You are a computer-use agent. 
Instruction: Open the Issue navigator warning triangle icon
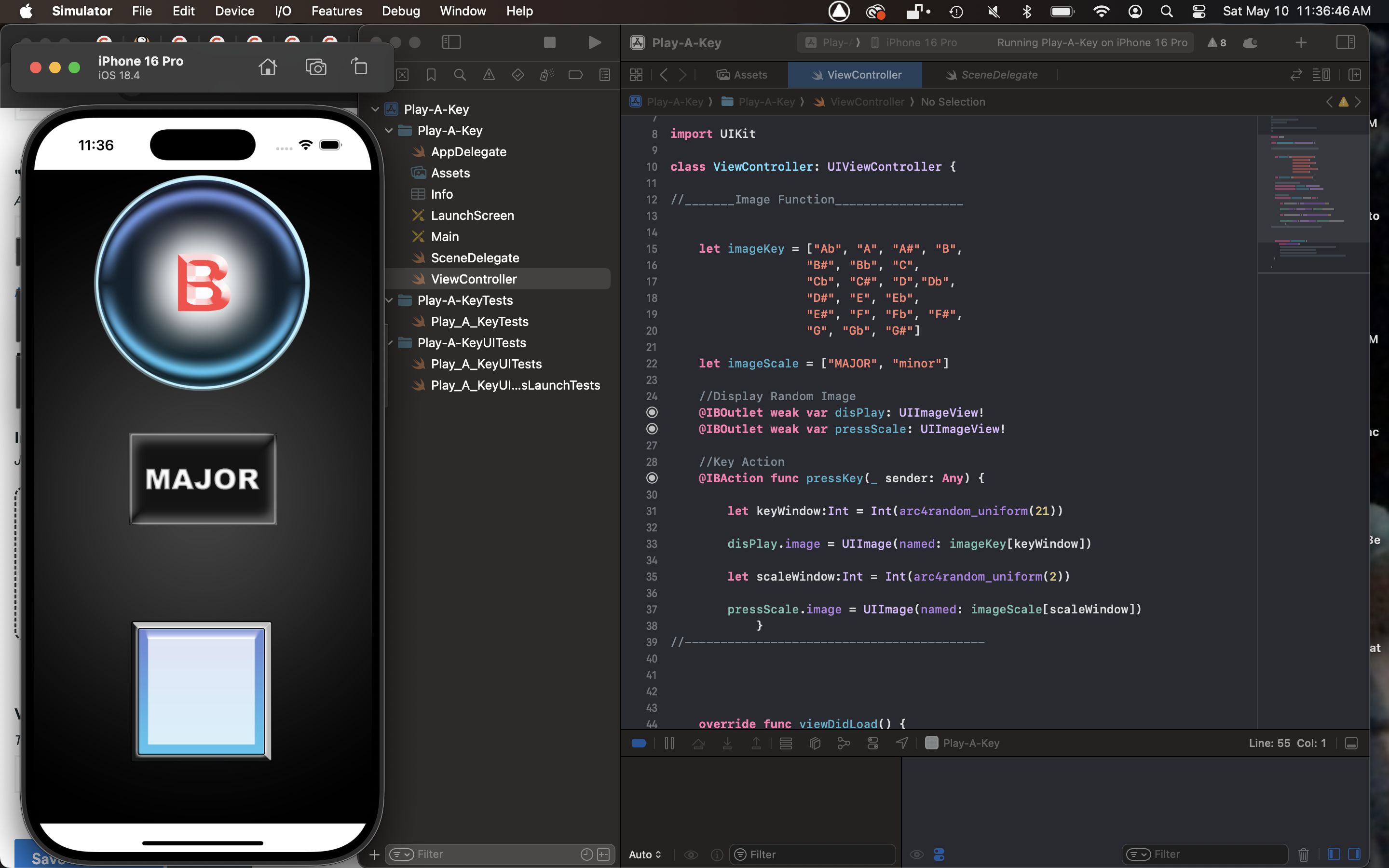pyautogui.click(x=489, y=75)
